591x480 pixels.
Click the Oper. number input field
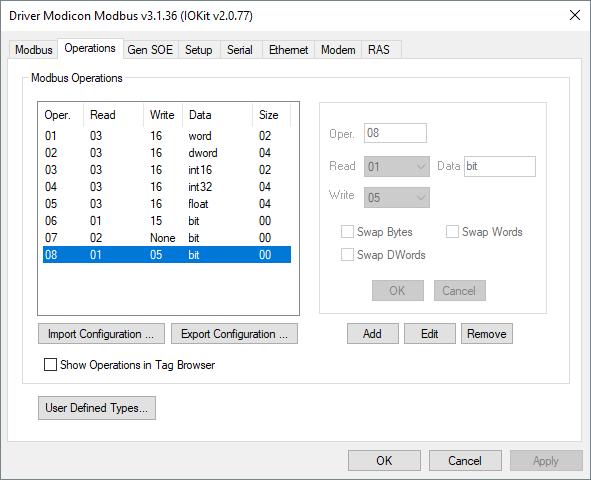point(395,133)
